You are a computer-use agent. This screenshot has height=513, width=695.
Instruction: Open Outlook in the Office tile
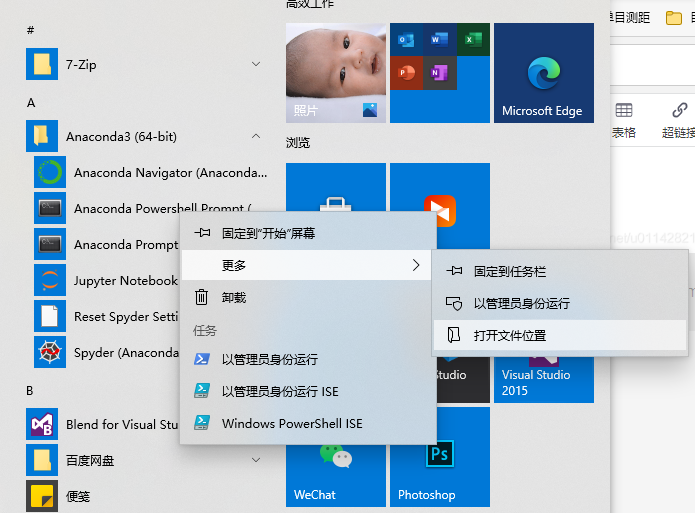tap(406, 40)
